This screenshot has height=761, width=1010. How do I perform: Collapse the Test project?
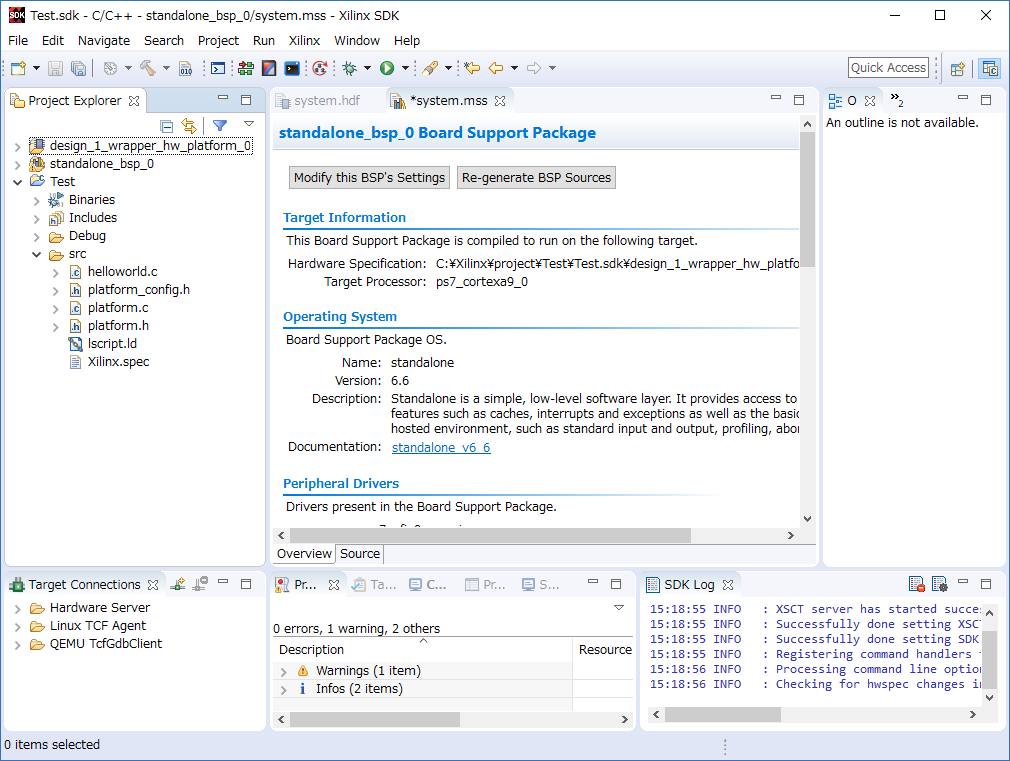click(x=17, y=182)
